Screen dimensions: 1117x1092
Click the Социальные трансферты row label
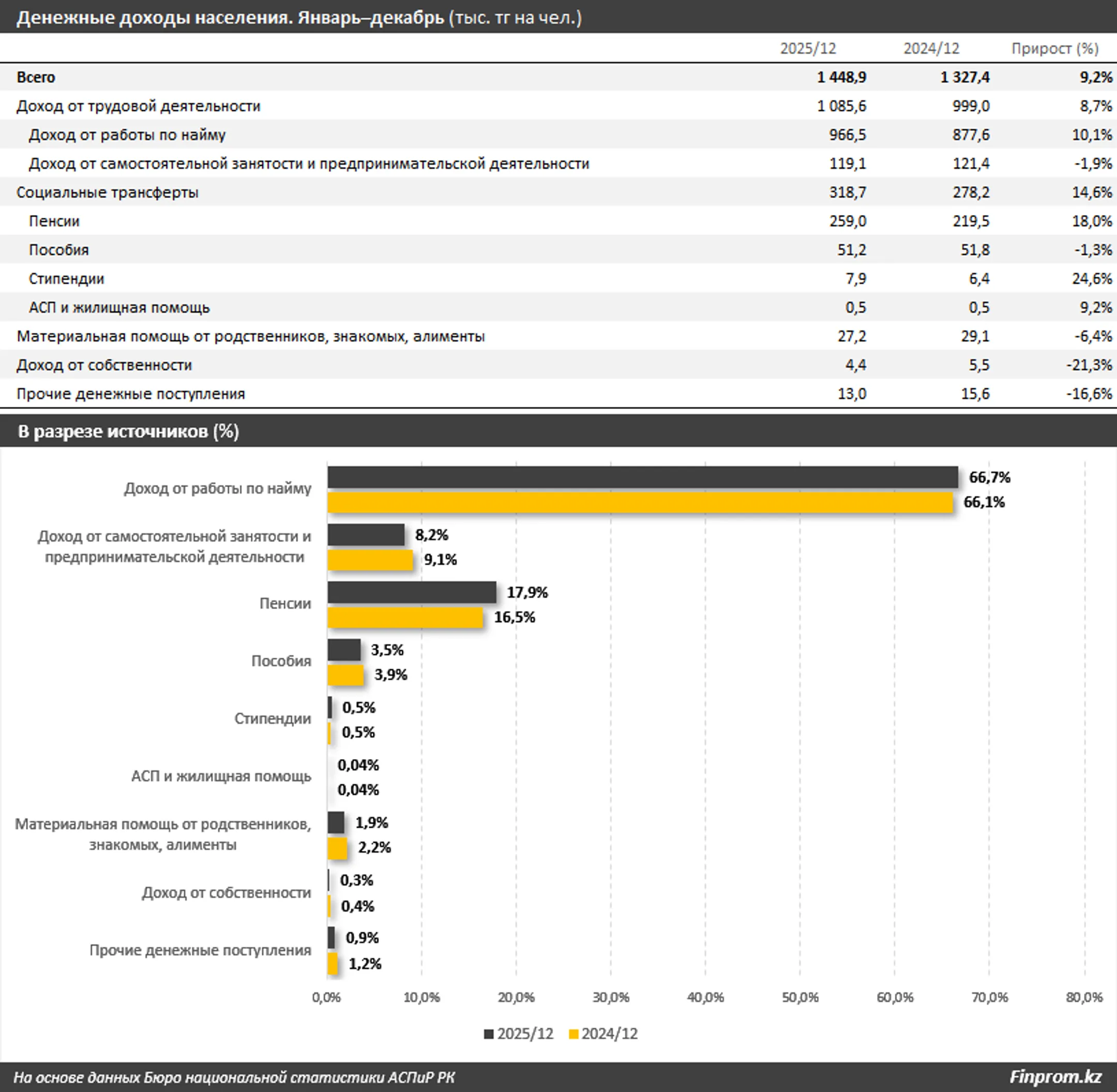(x=107, y=192)
